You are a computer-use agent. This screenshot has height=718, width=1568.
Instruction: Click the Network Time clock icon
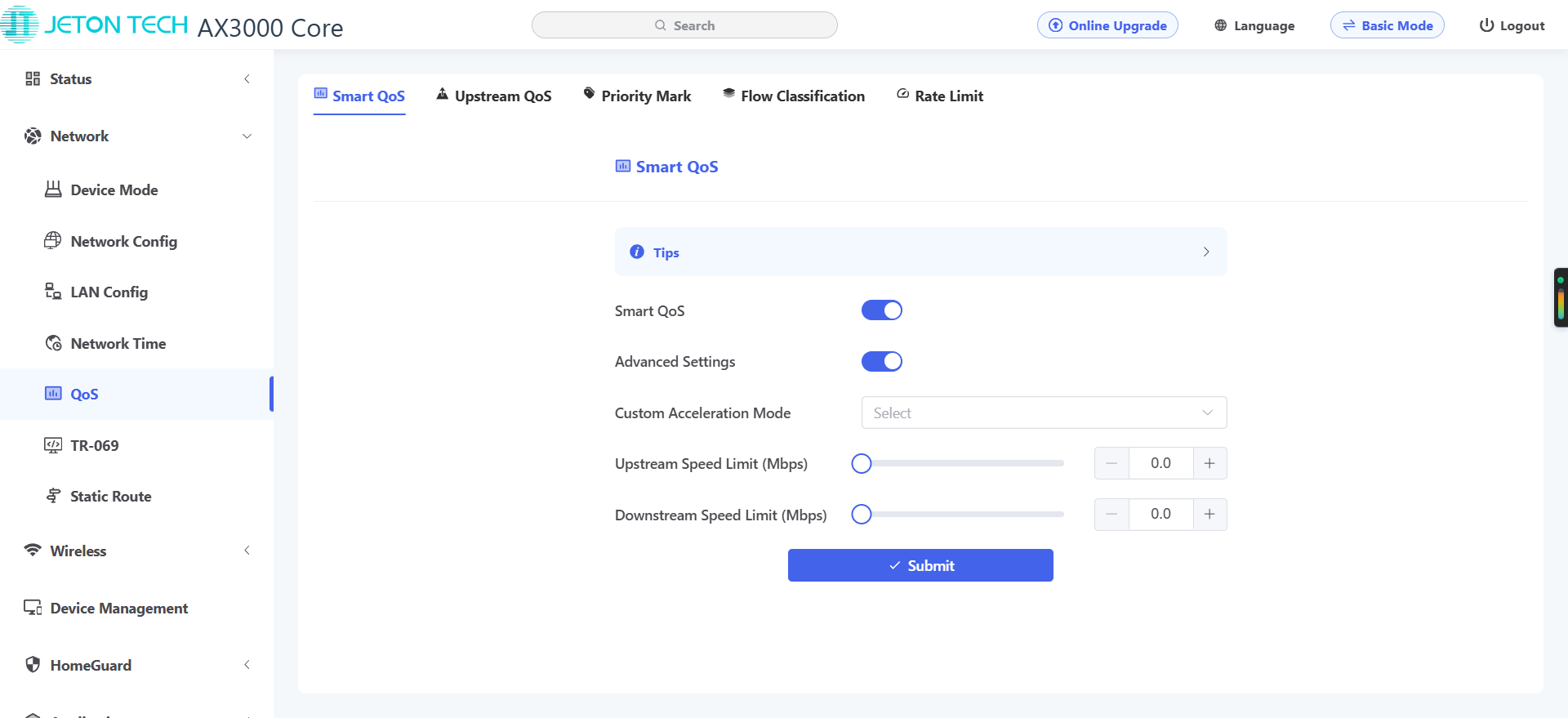tap(53, 343)
